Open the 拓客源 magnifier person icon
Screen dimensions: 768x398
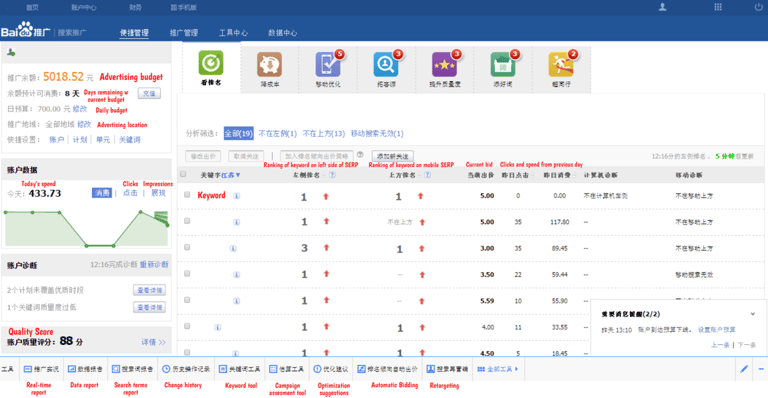tap(386, 65)
